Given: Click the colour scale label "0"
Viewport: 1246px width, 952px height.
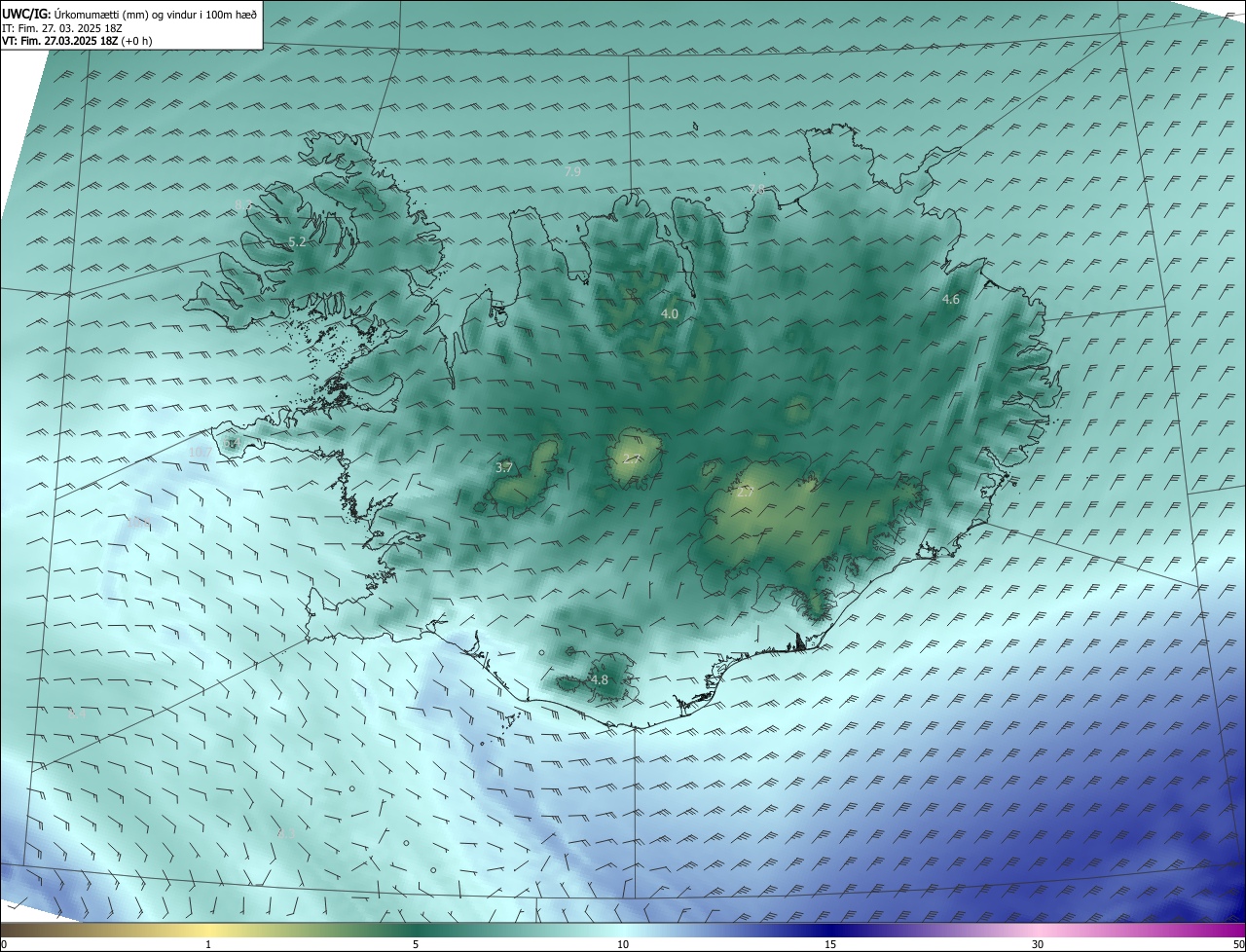Looking at the screenshot, I should coord(4,944).
